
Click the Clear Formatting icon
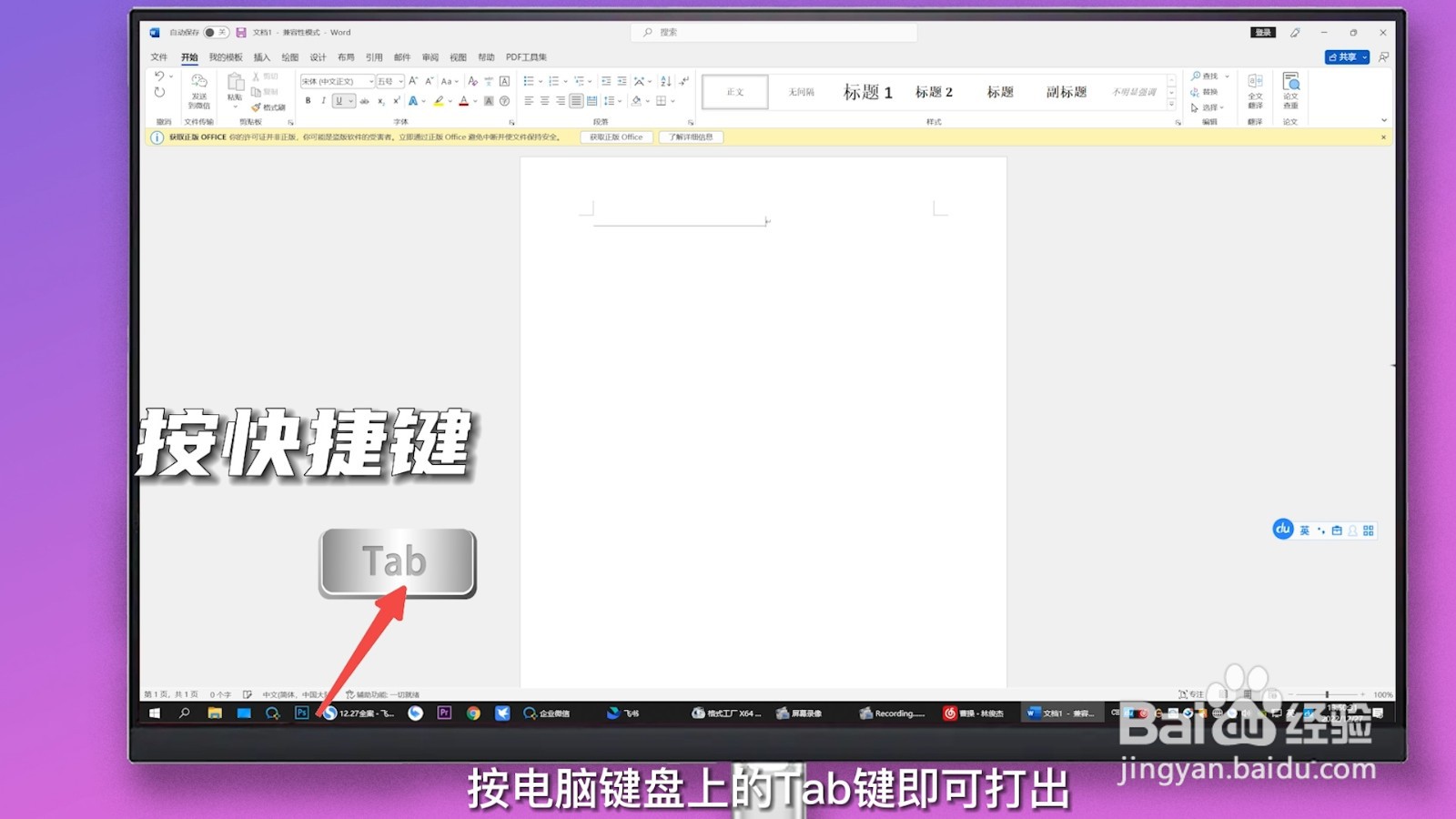click(472, 81)
